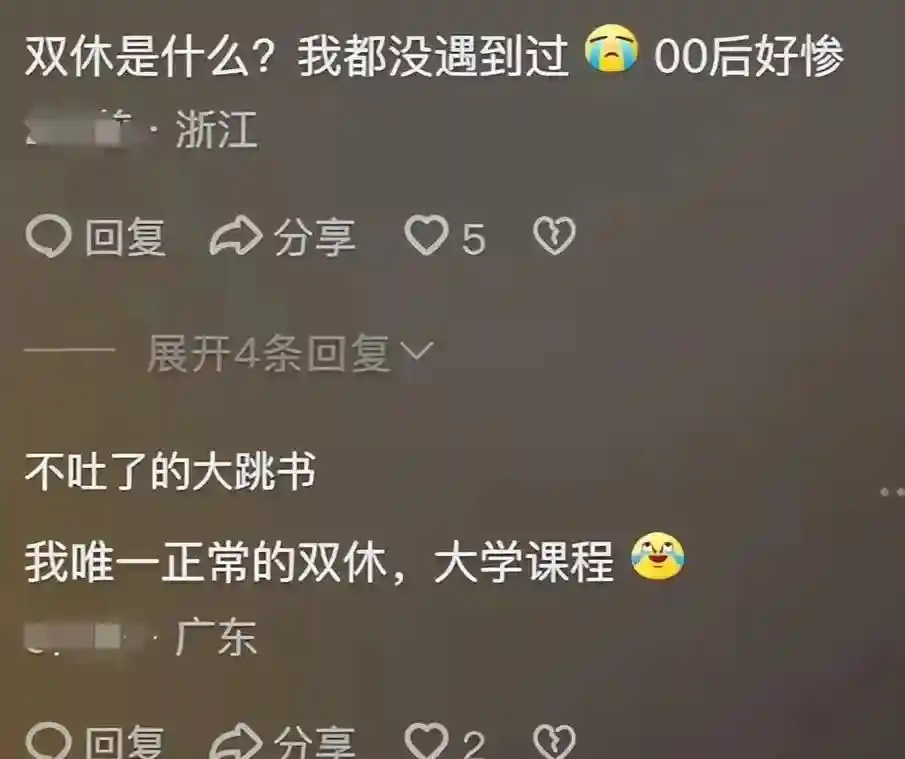
Task: Click the reply bubble icon on the Zhejiang comment
Action: [x=48, y=236]
